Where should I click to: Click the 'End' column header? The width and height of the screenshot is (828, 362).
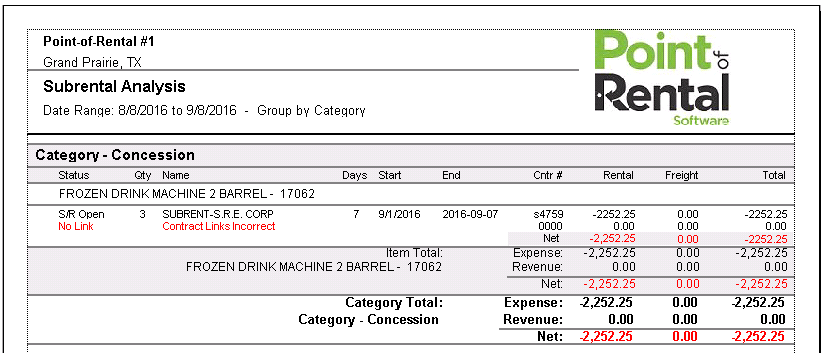451,175
